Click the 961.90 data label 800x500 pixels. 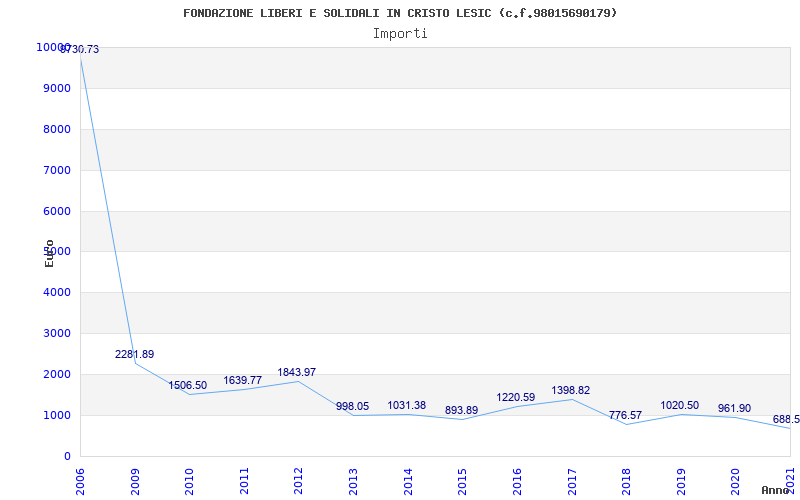click(734, 408)
